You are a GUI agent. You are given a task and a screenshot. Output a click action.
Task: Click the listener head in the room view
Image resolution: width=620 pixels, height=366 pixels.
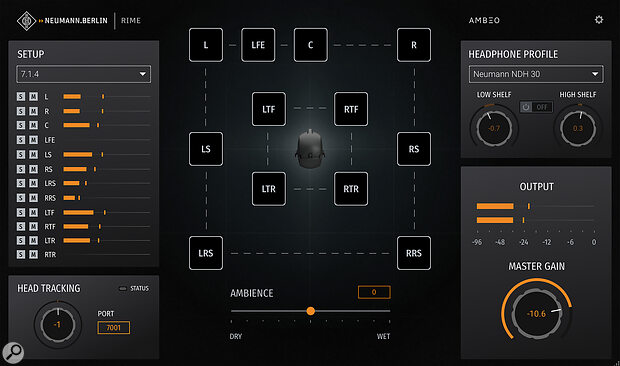point(310,149)
